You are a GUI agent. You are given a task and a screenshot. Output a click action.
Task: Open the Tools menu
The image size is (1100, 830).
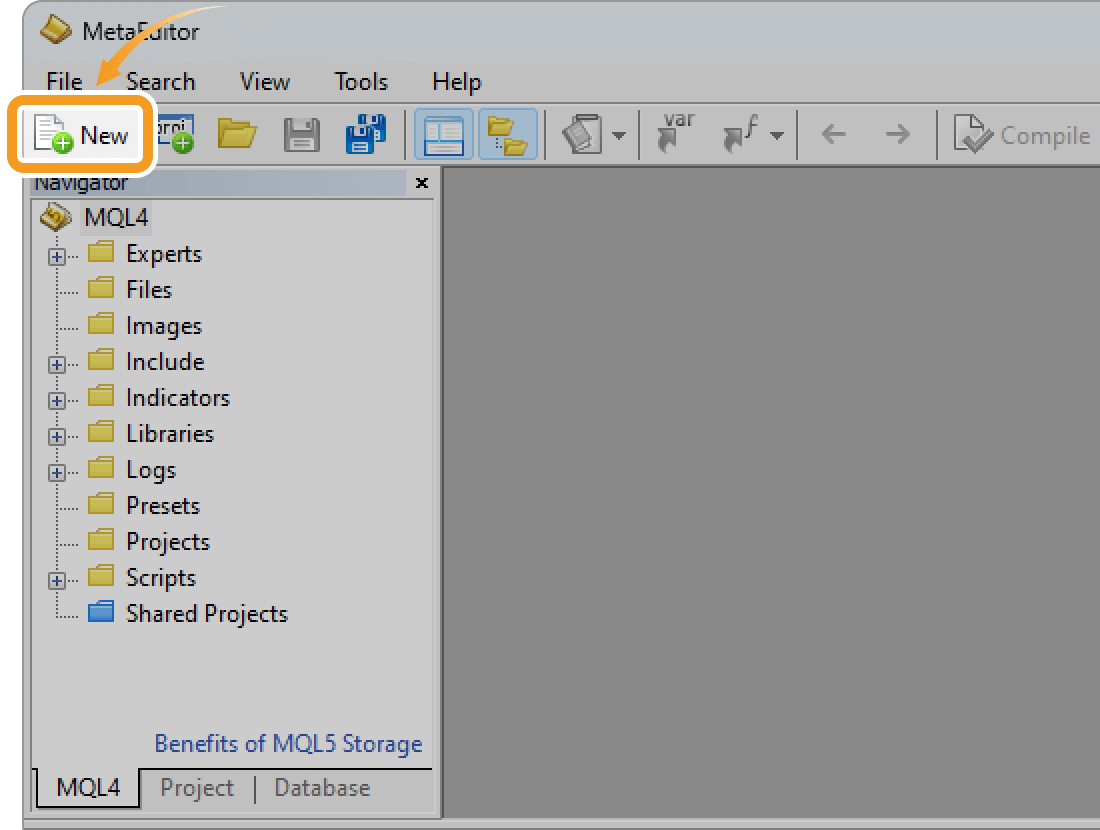tap(360, 81)
